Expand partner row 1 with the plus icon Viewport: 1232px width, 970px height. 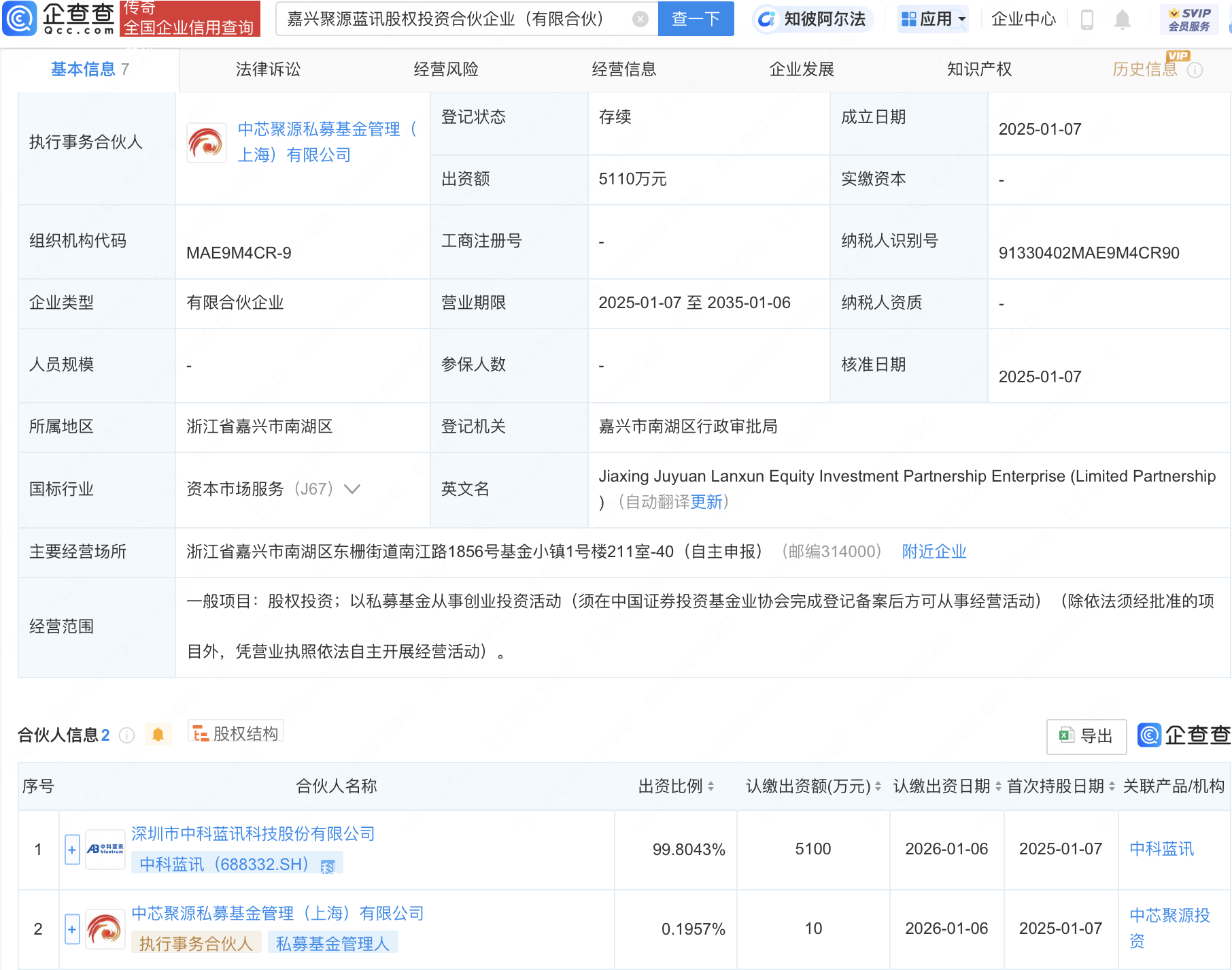pos(72,850)
